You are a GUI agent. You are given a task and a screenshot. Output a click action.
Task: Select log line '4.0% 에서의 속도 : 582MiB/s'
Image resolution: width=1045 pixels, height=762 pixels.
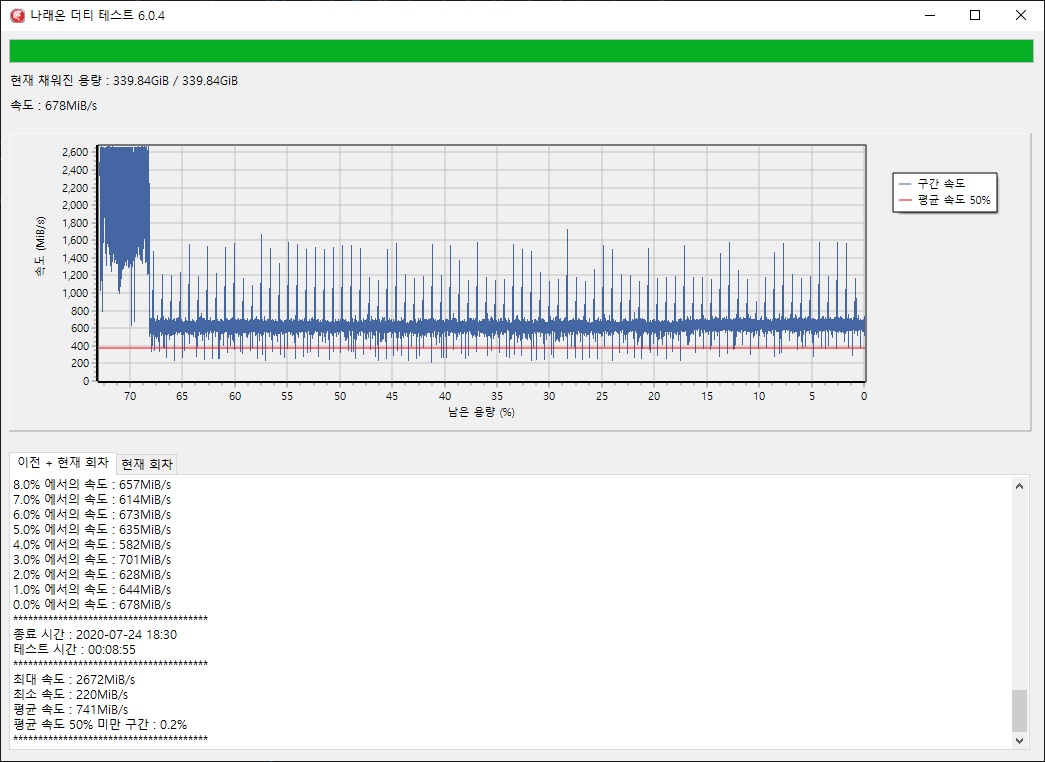(x=92, y=545)
